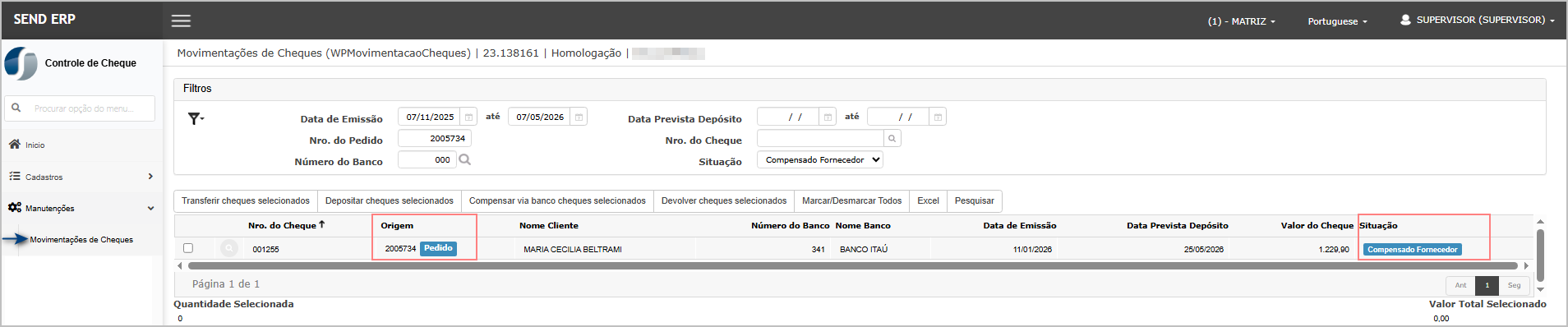Click the 1.229,90 value cell
This screenshot has height=327, width=1568.
point(1334,249)
